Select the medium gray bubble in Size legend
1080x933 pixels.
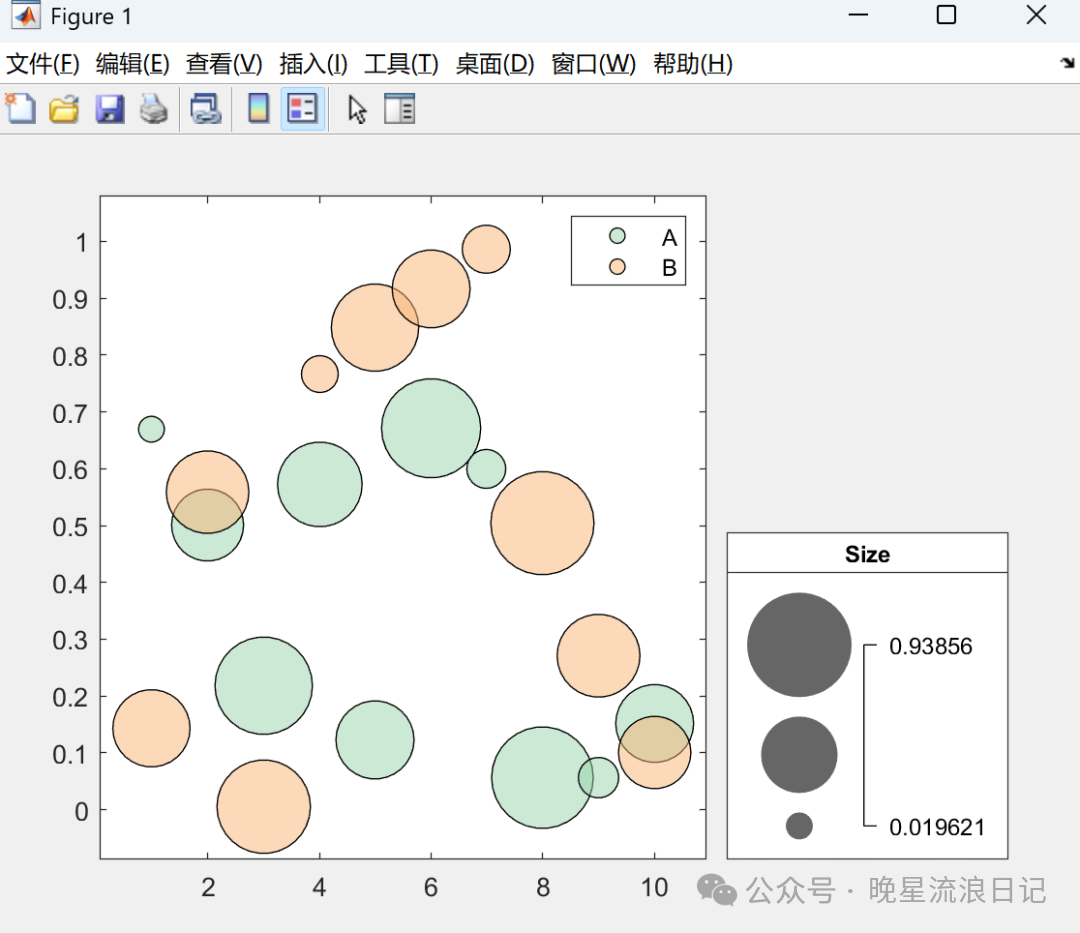point(799,755)
